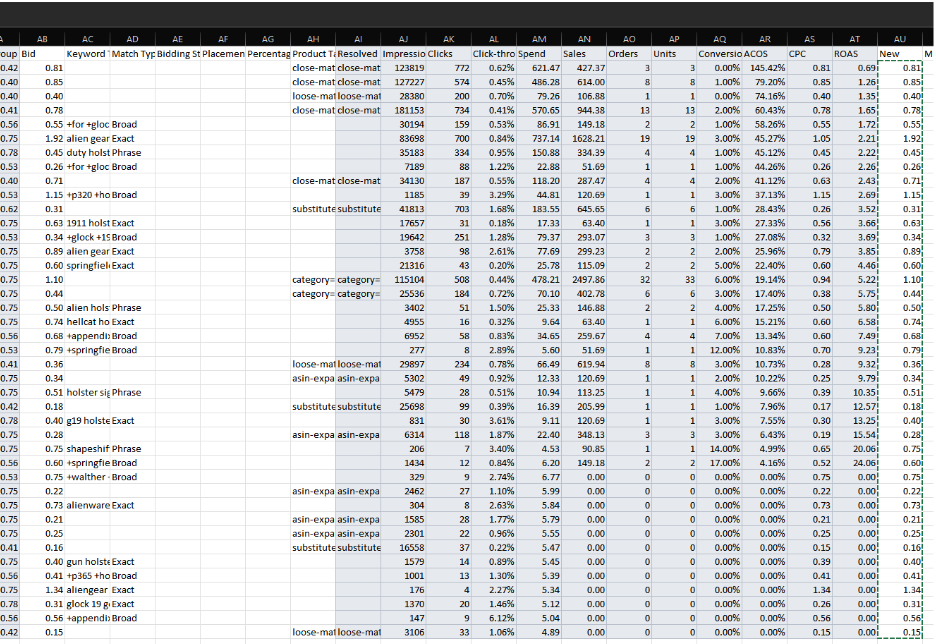The height and width of the screenshot is (644, 936).
Task: Click the Clicks header cell
Action: [x=449, y=54]
